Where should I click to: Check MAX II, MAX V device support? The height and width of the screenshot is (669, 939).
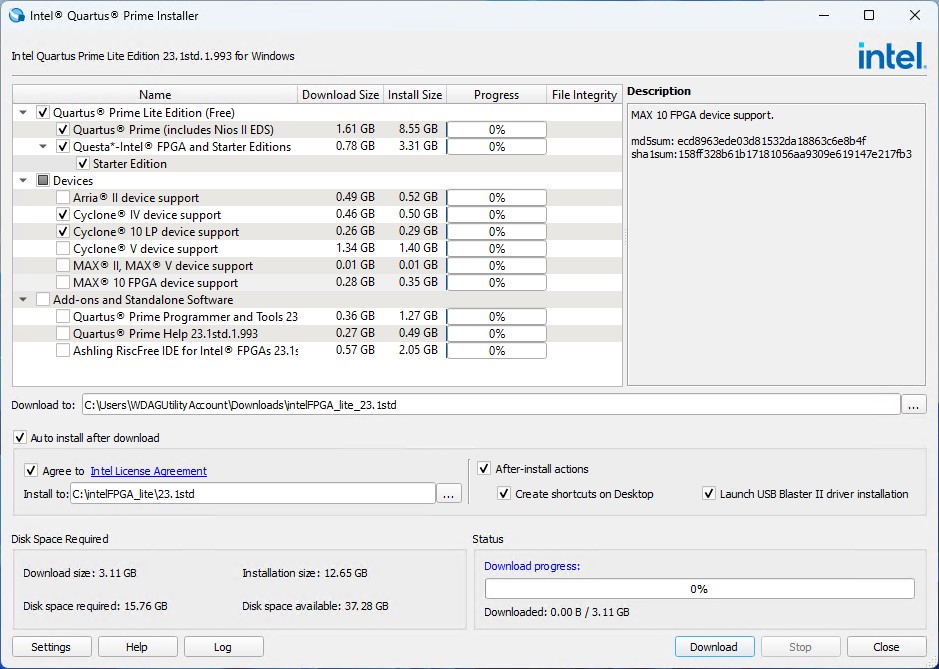[63, 265]
